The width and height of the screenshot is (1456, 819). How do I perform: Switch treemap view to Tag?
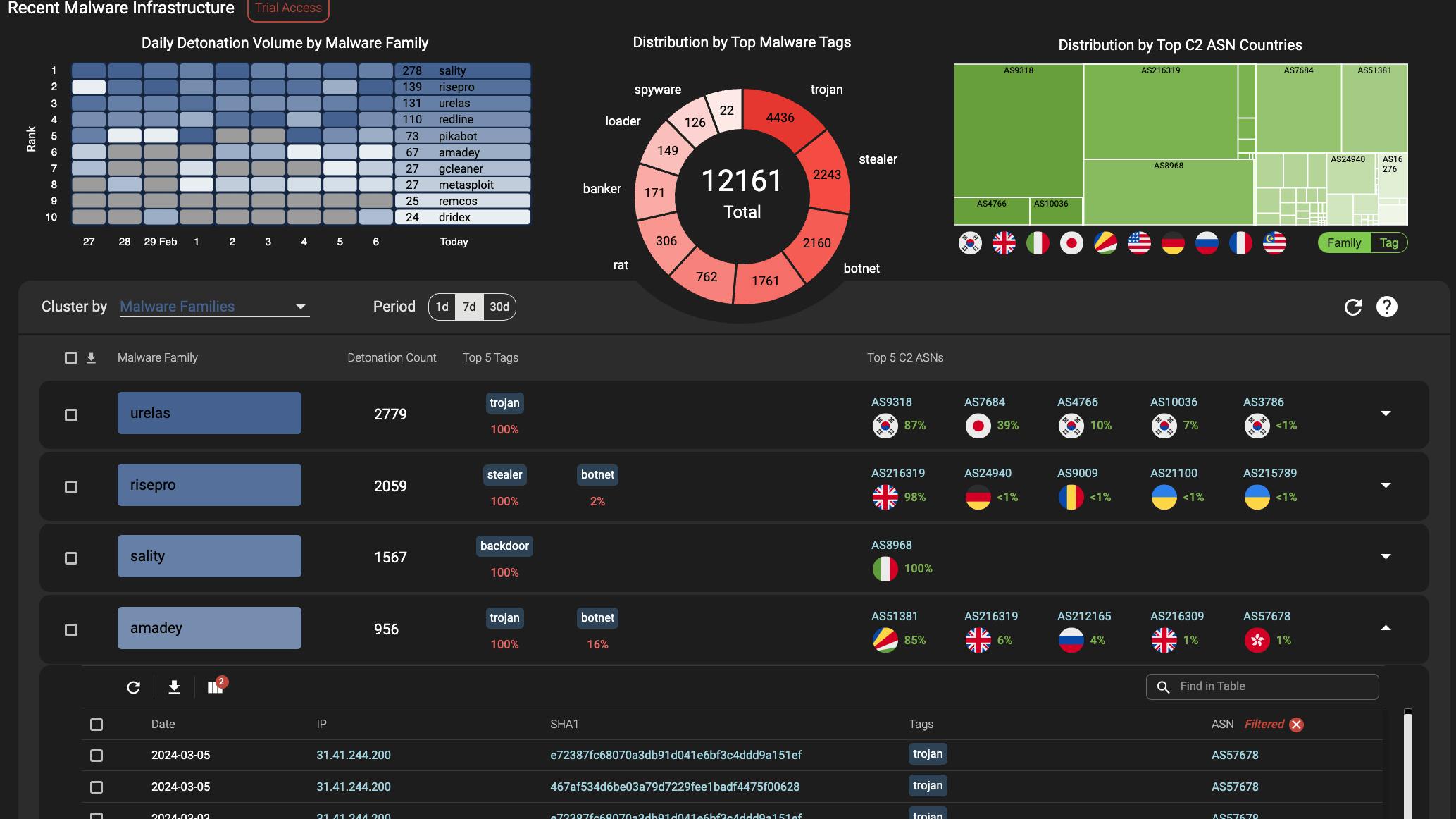pos(1389,242)
